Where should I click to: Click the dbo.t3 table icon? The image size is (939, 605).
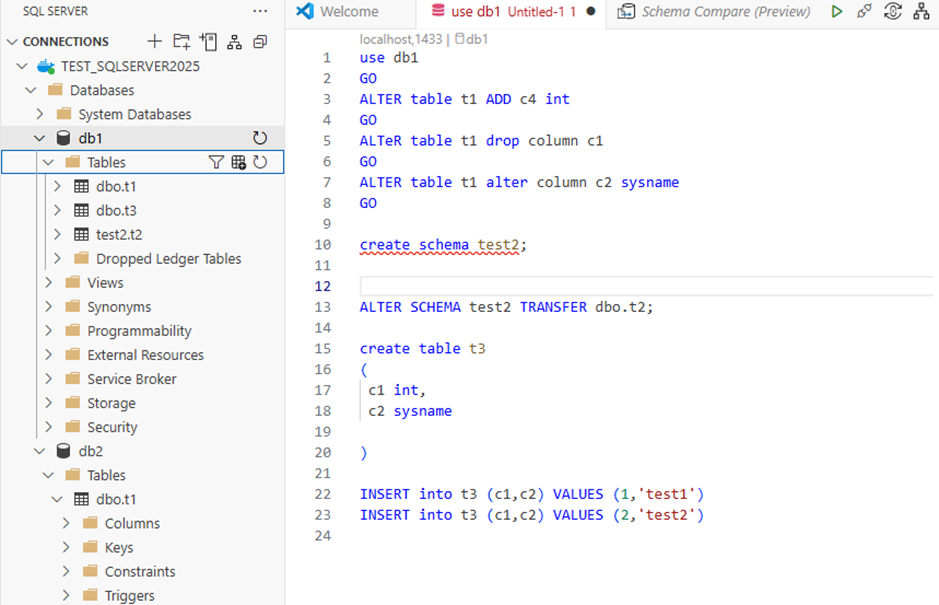(81, 210)
